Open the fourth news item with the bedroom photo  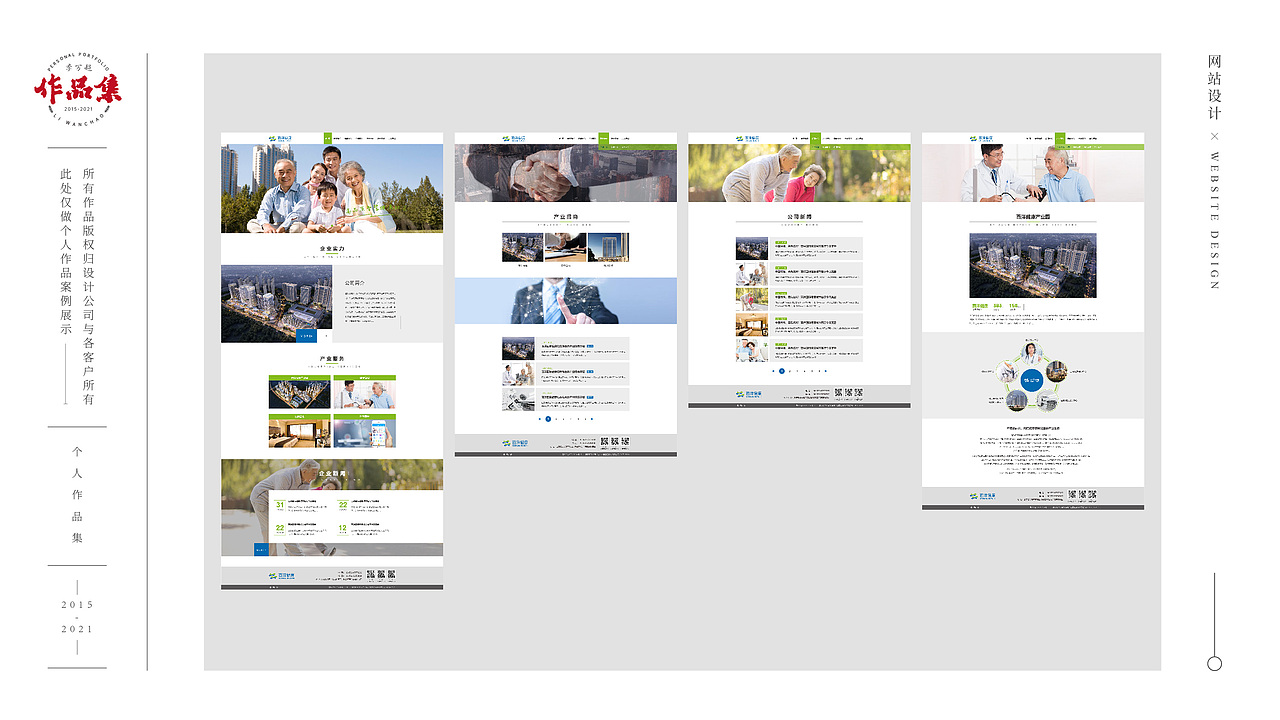click(799, 325)
